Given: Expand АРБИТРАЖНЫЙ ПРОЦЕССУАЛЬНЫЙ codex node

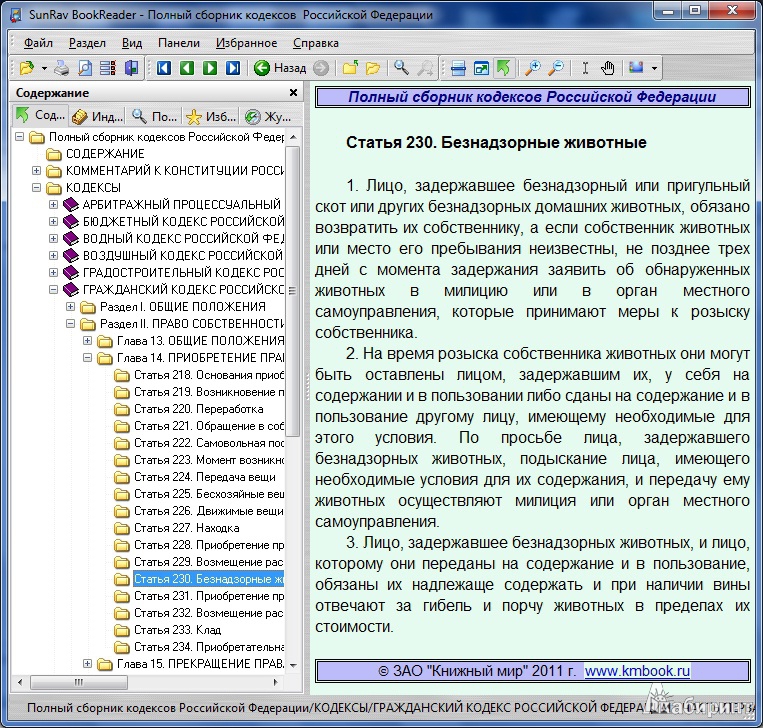Looking at the screenshot, I should (54, 205).
